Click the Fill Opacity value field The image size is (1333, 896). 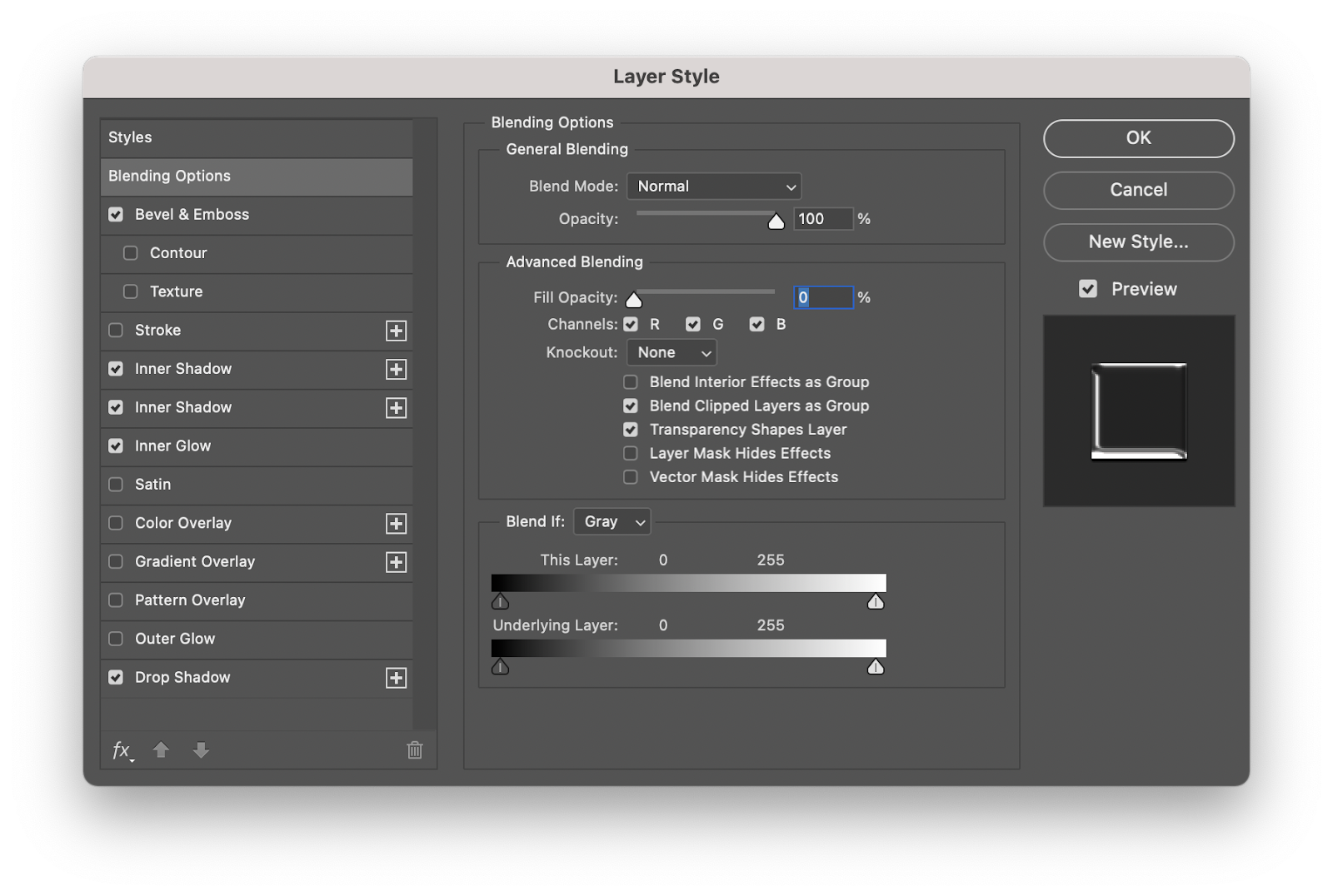[823, 297]
